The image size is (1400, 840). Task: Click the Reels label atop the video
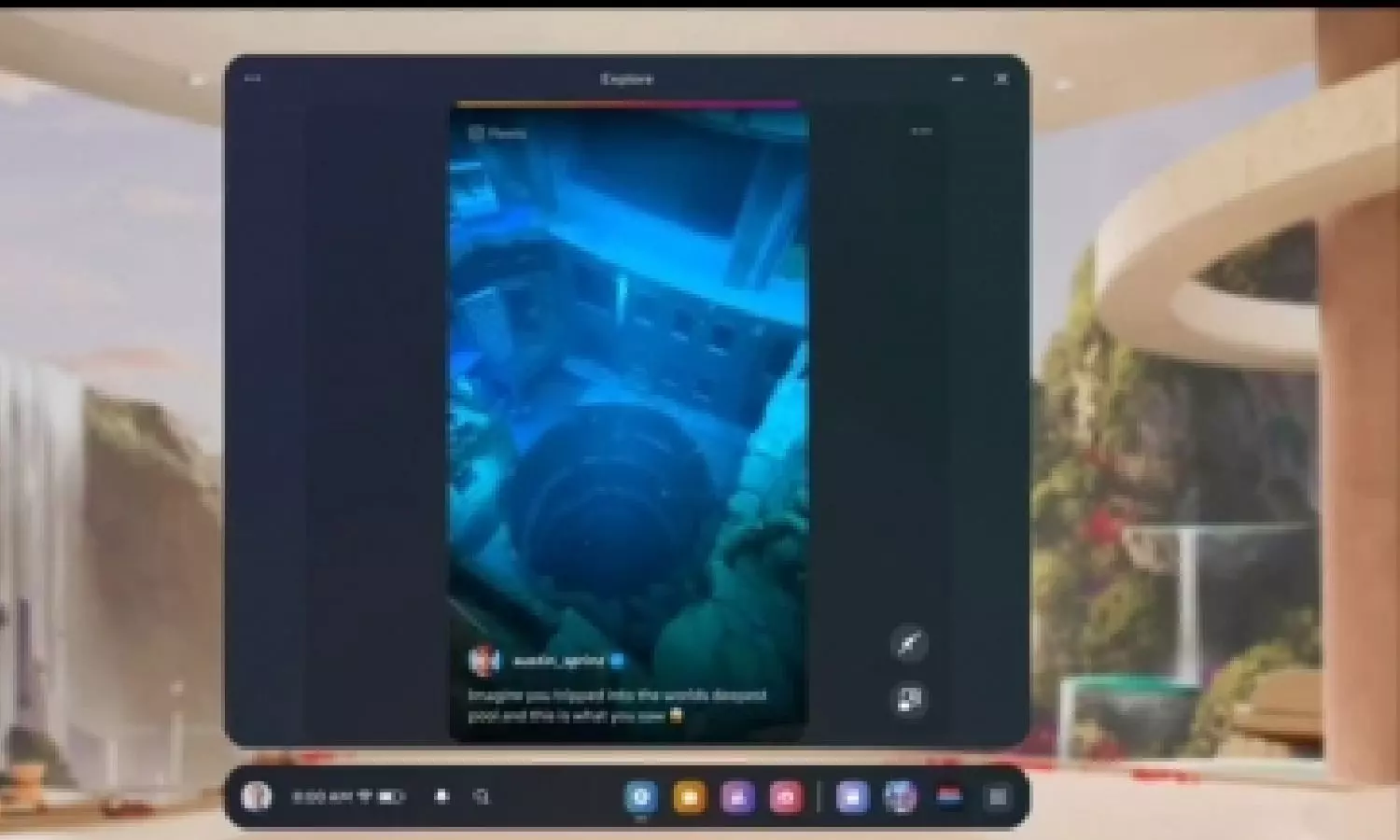(498, 133)
